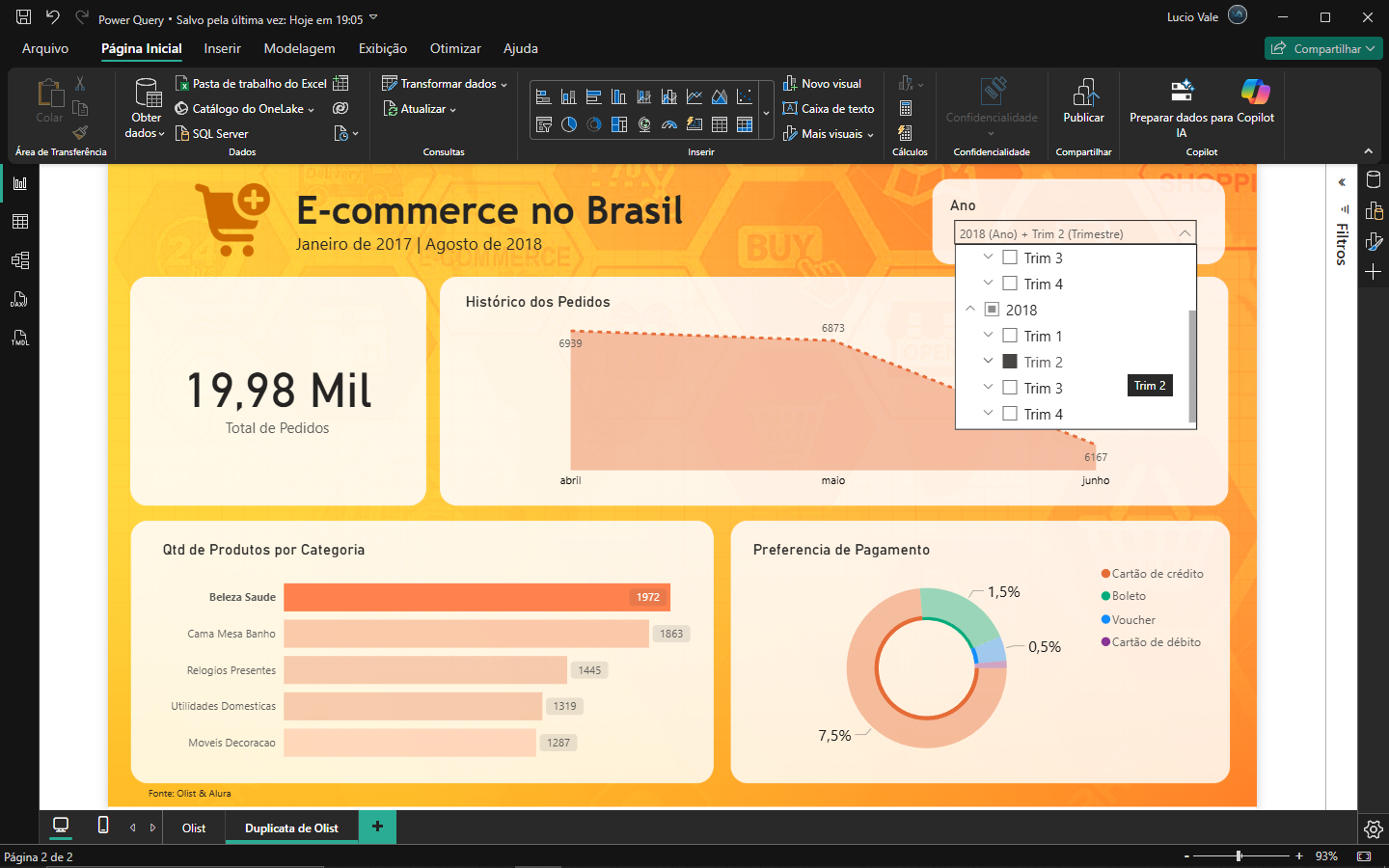Insert a text box (Caixa de texto)
The image size is (1389, 868).
coord(829,109)
